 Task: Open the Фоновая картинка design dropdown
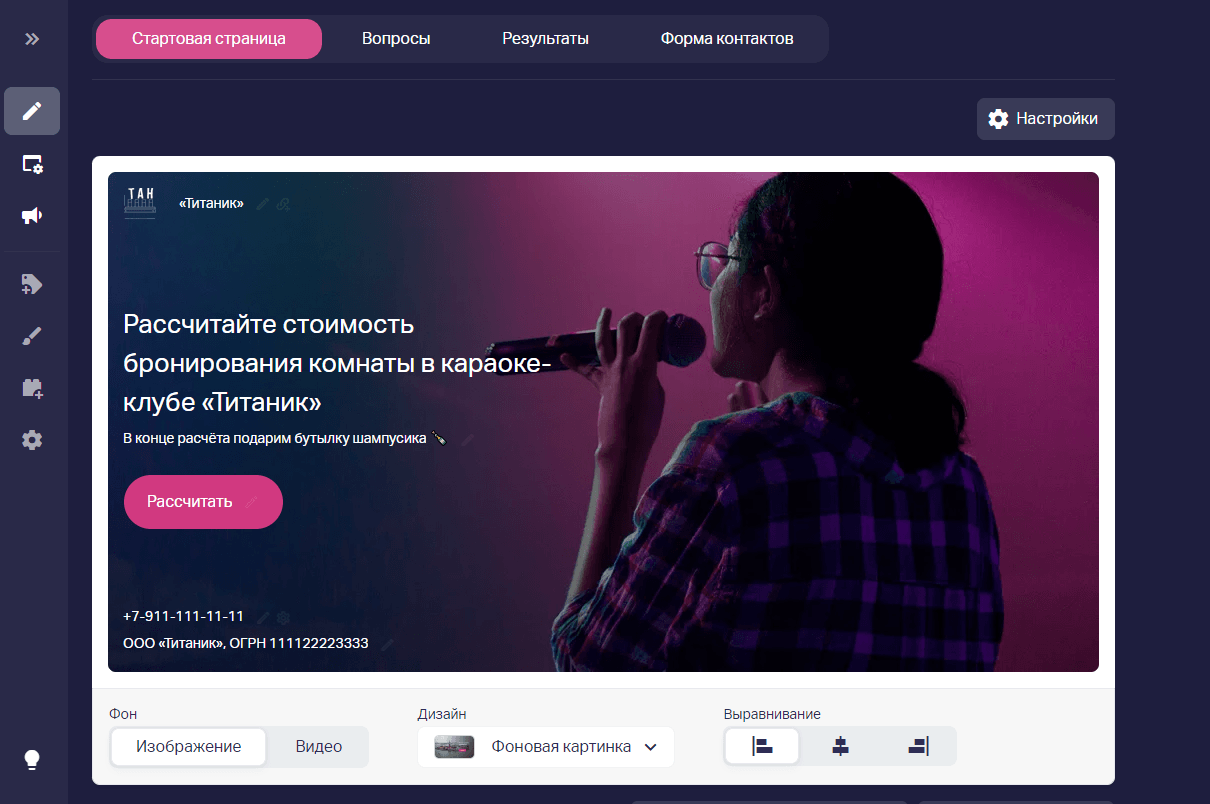point(546,747)
